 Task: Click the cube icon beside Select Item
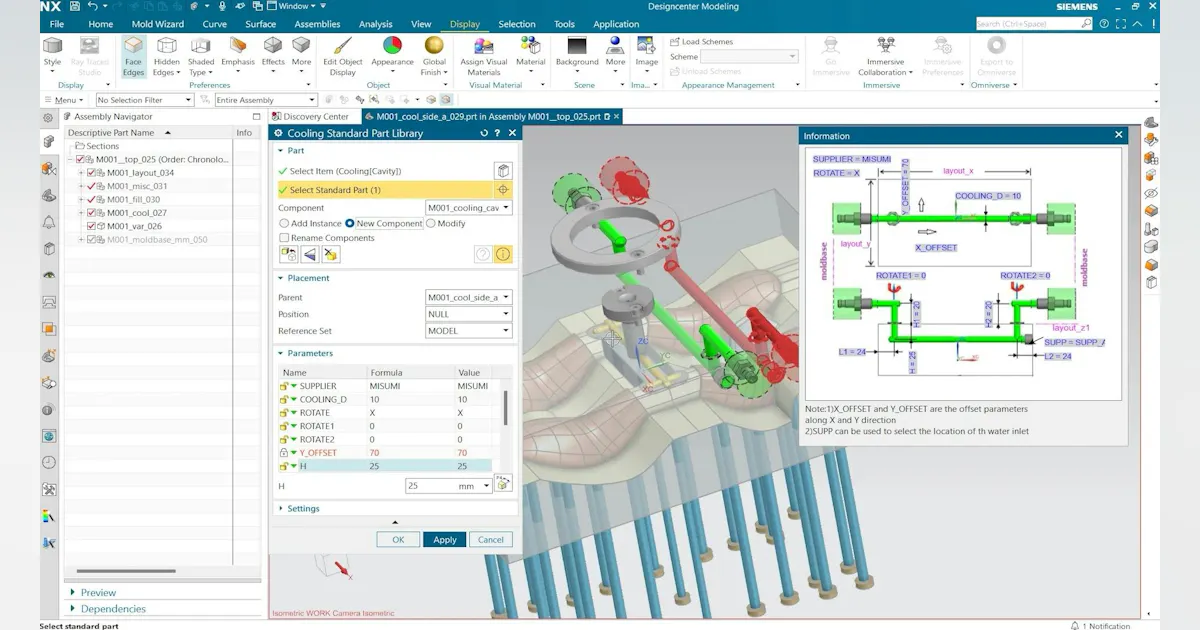click(503, 171)
